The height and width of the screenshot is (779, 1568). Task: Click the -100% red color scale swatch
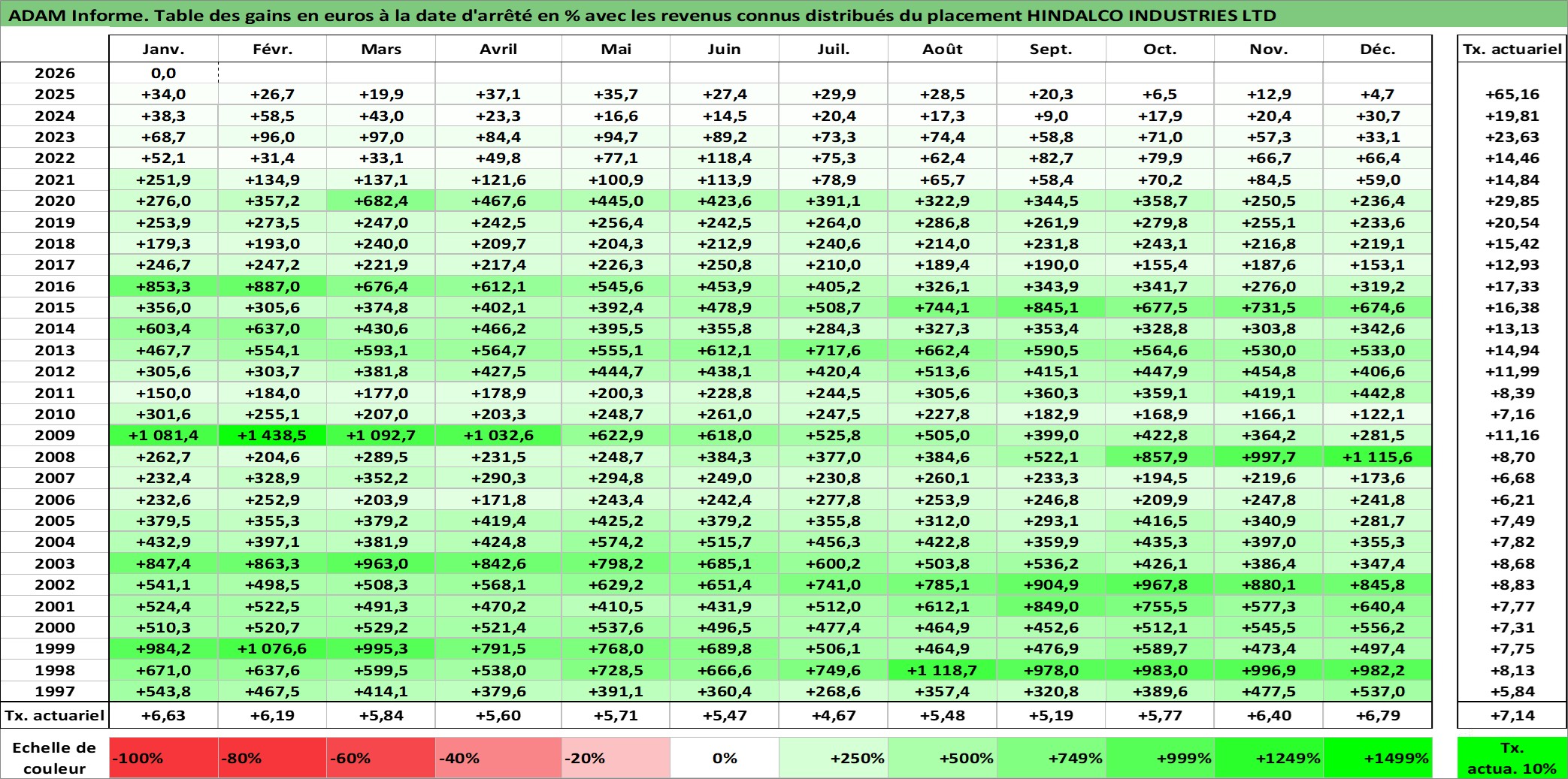coord(164,758)
